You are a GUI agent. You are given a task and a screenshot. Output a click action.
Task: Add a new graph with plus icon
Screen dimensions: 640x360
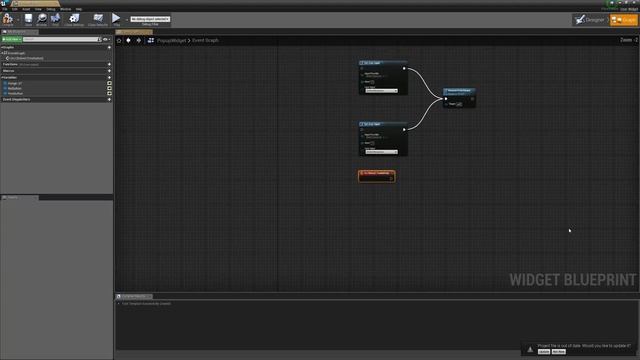click(x=109, y=47)
